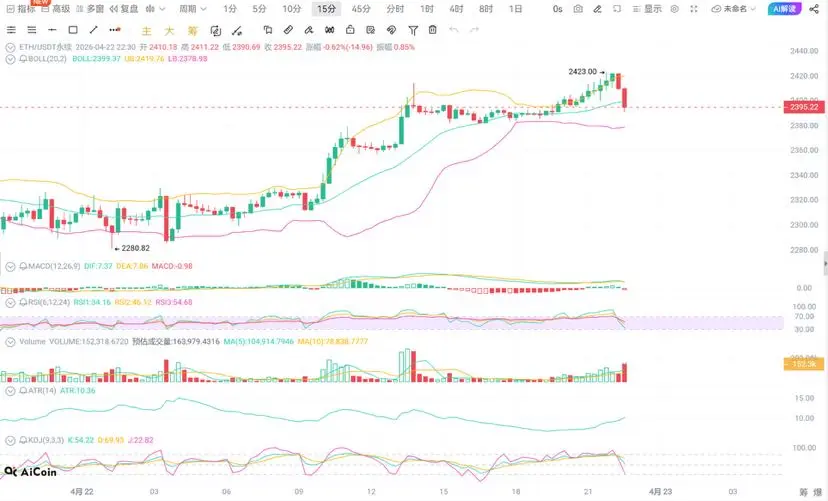Expand the 周期 period dropdown
828x501 pixels.
[x=193, y=9]
